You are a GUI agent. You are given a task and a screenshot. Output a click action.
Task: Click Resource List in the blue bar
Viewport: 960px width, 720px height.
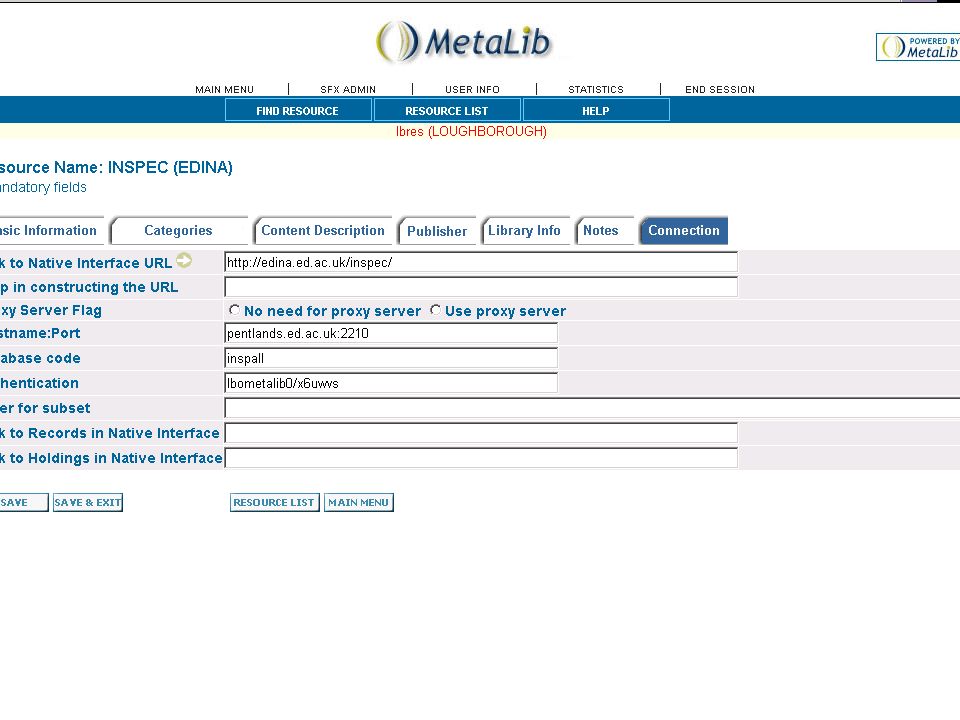pos(447,110)
